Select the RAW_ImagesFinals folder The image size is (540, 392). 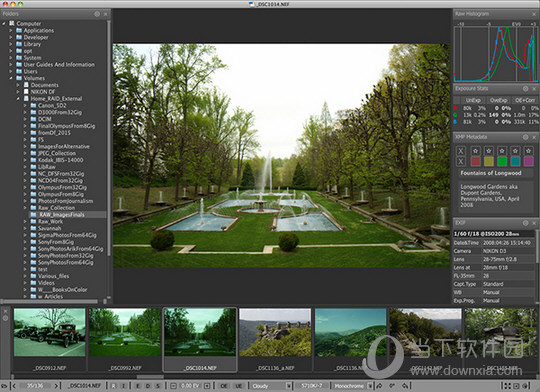pos(61,215)
